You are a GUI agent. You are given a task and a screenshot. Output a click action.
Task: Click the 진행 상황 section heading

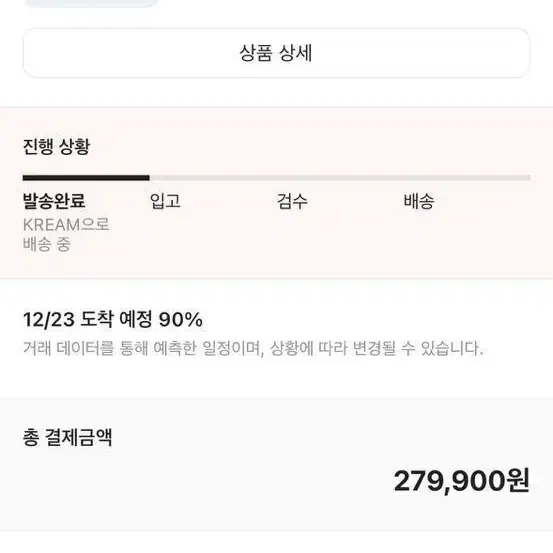tap(56, 146)
